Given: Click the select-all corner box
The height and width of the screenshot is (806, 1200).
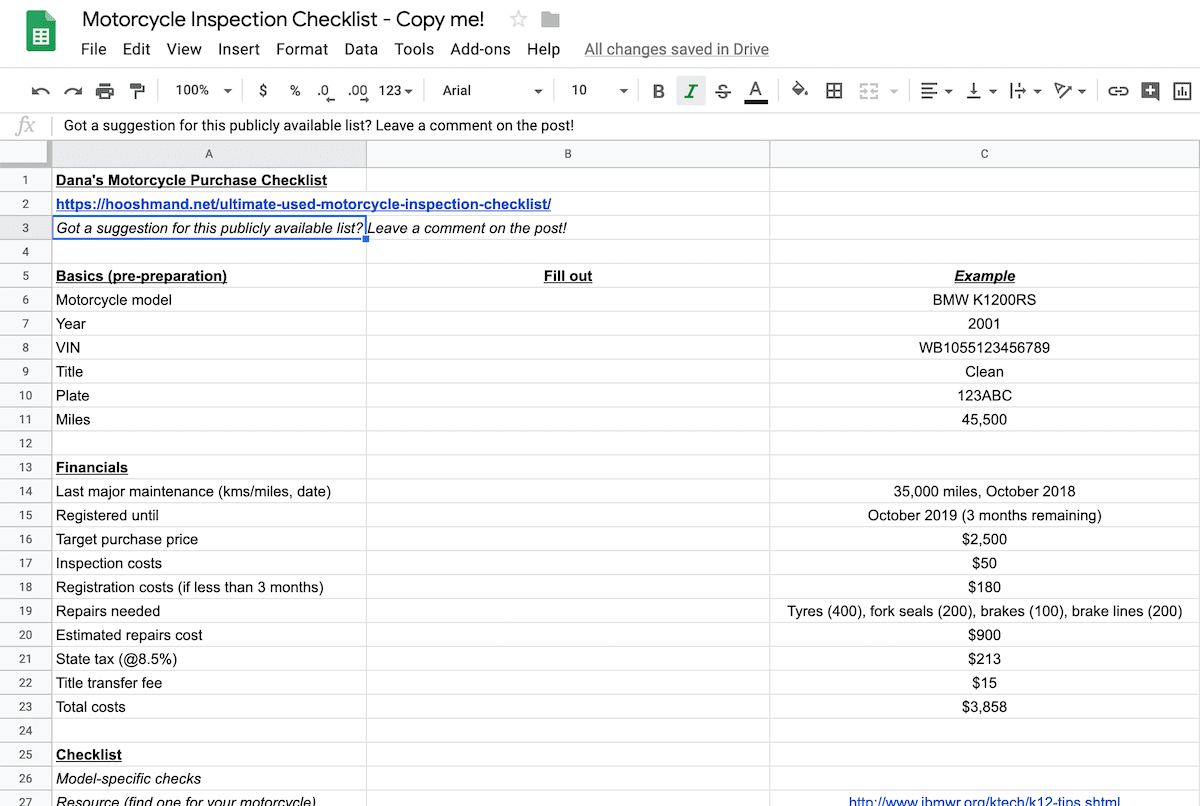Looking at the screenshot, I should (25, 154).
